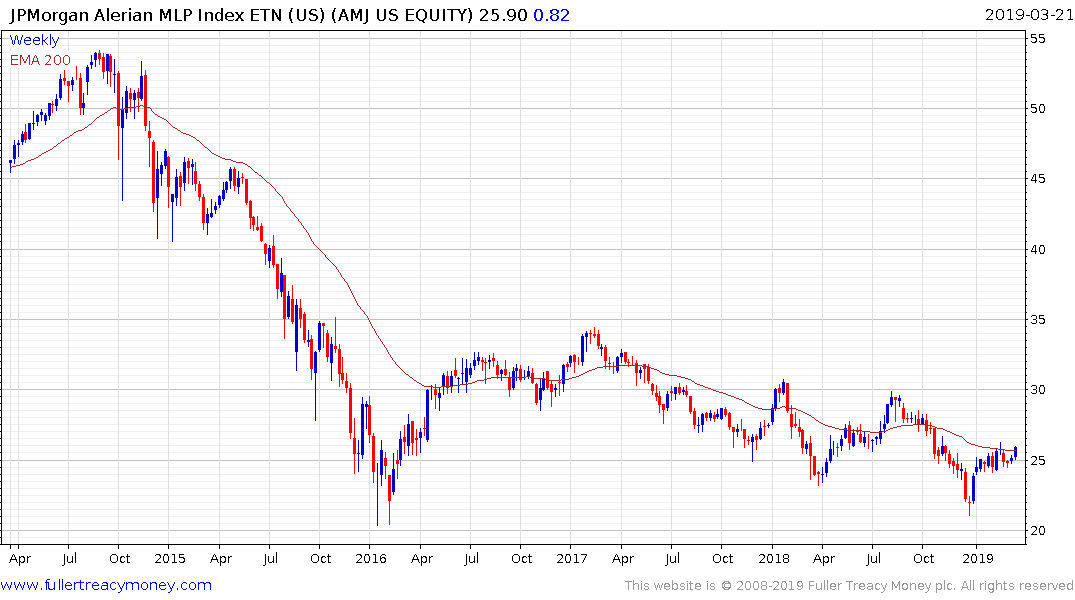Click the Weekly interval label

tap(34, 40)
